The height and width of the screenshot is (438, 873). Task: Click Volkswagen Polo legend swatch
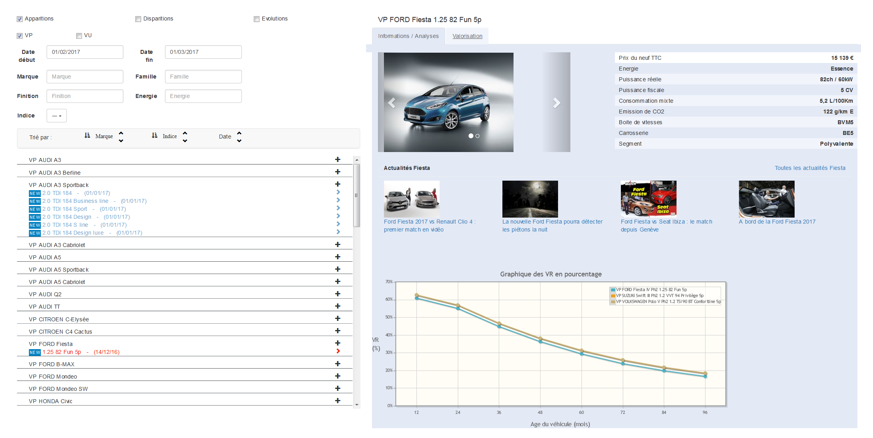[x=613, y=302]
